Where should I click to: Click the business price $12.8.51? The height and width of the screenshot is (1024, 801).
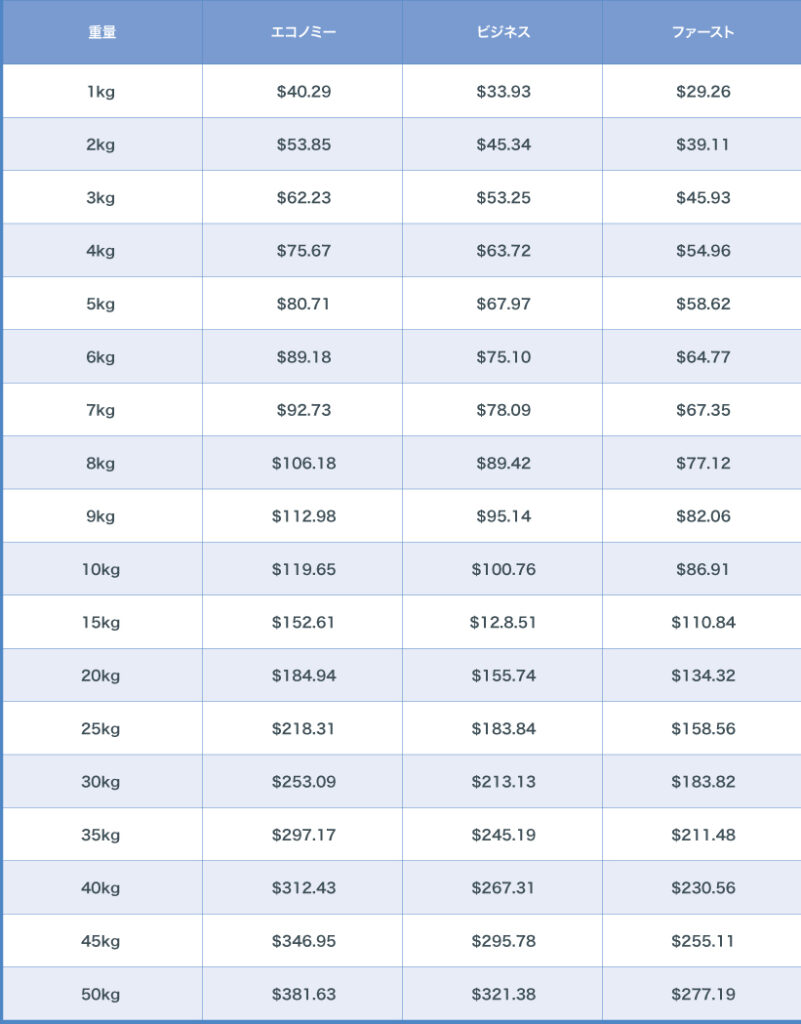click(x=503, y=623)
